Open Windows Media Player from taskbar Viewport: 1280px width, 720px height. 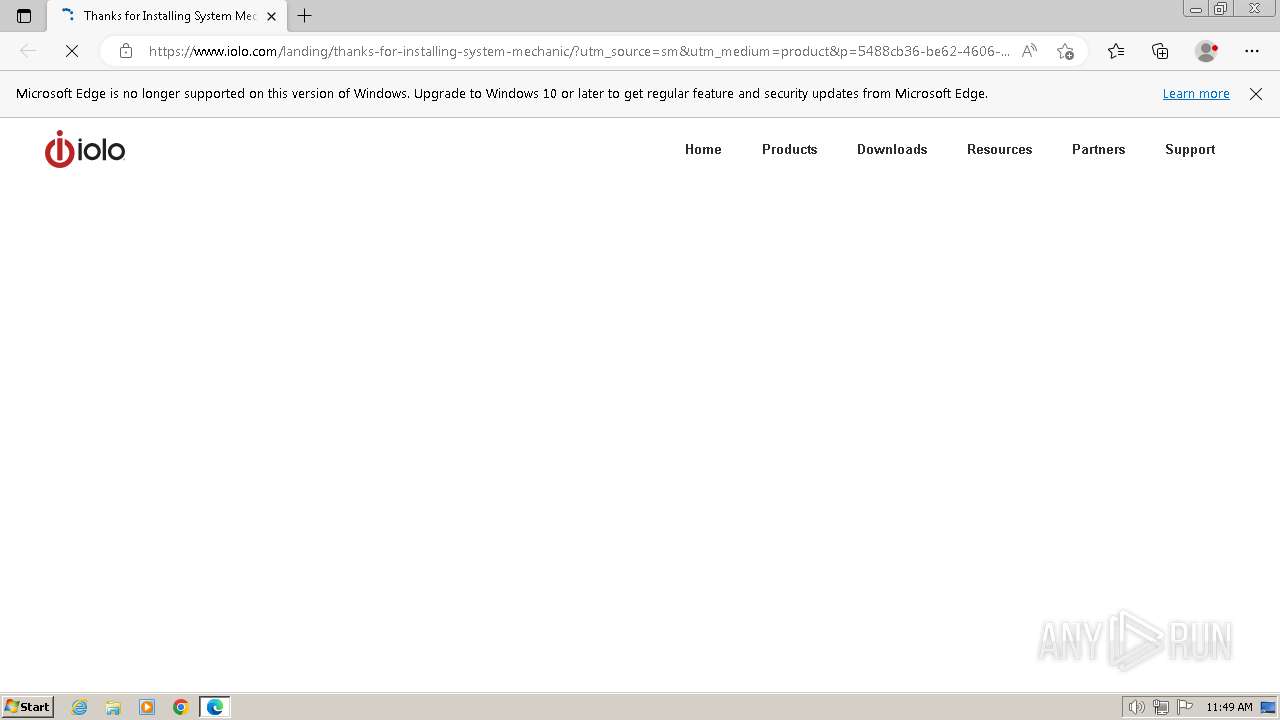[x=147, y=707]
